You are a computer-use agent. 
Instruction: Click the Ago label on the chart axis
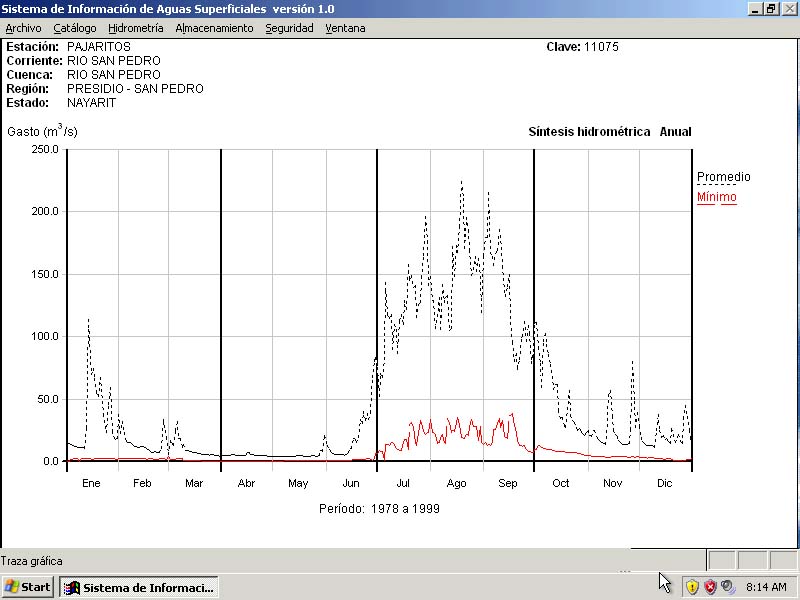pyautogui.click(x=456, y=484)
